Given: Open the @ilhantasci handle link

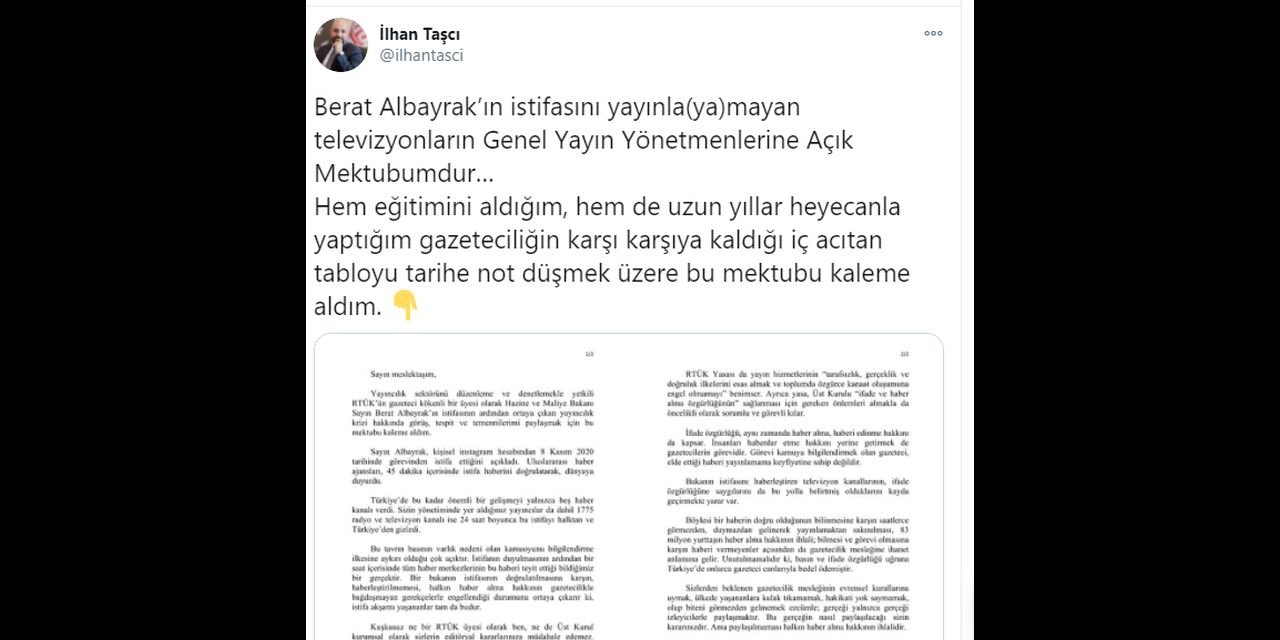Looking at the screenshot, I should click(421, 56).
